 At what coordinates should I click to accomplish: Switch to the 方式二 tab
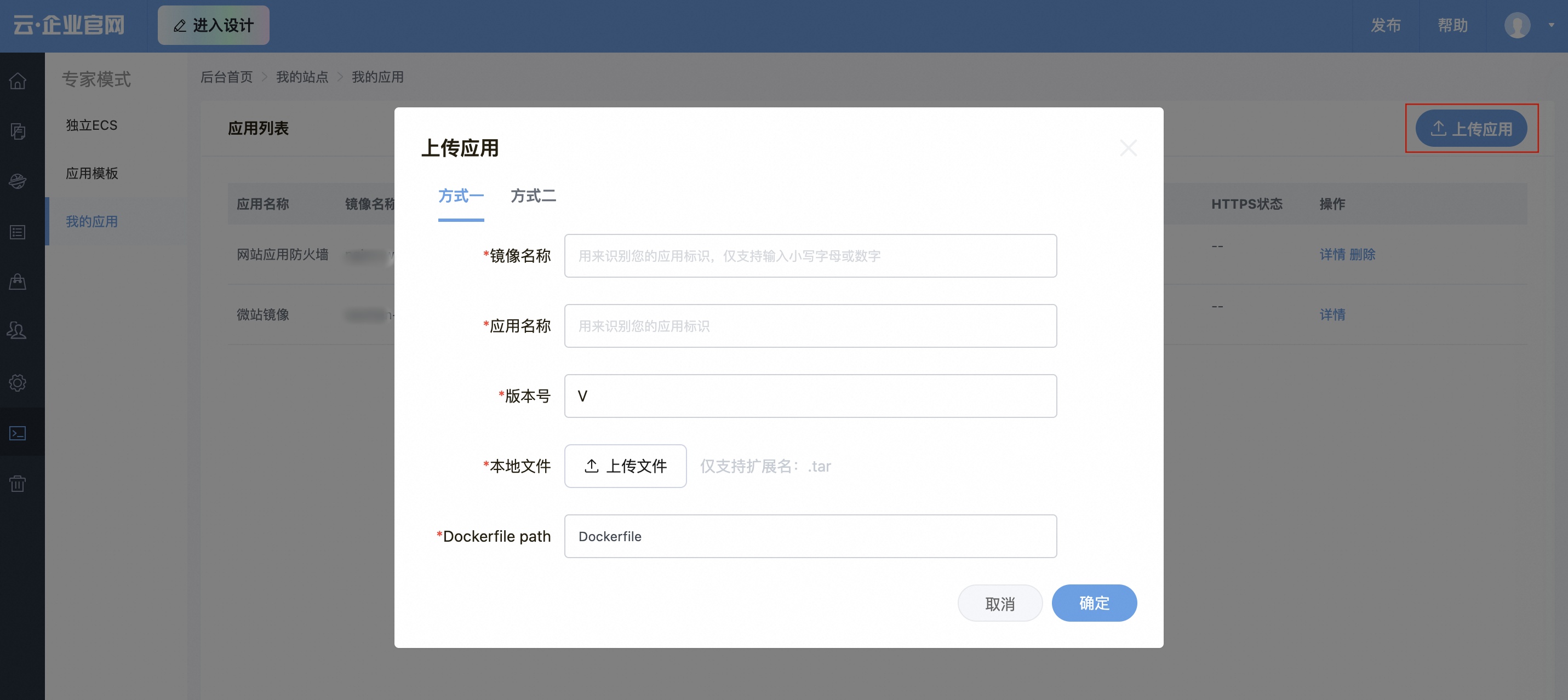[533, 196]
